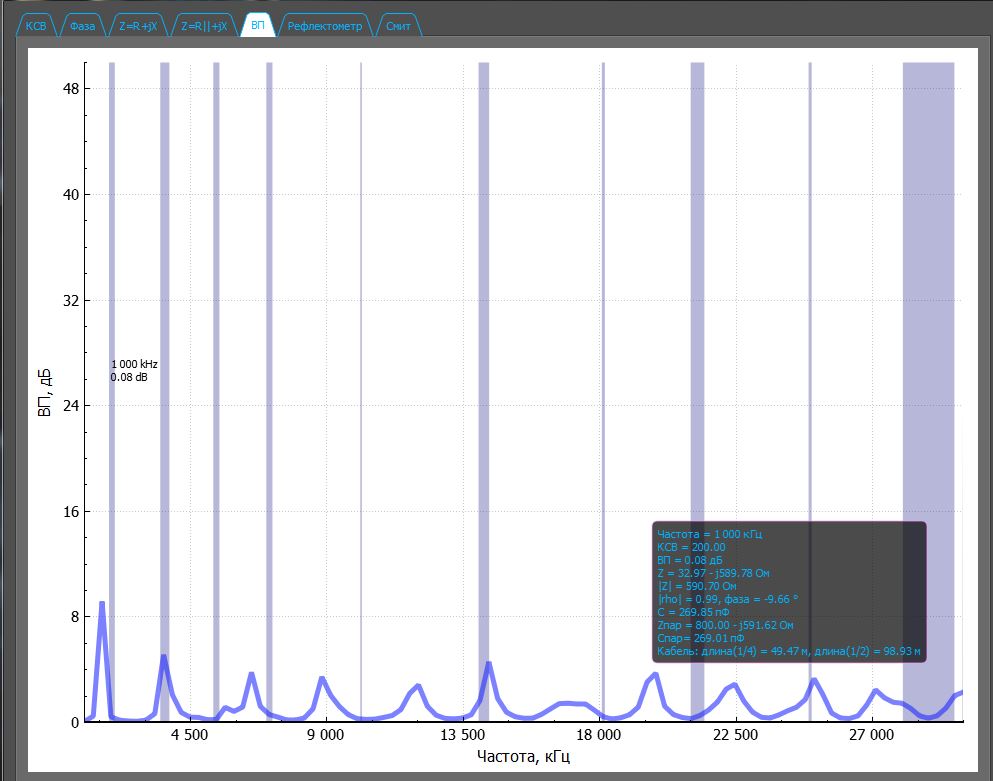The height and width of the screenshot is (781, 993).
Task: Click the highest curve peak near 9 dB
Action: 102,604
